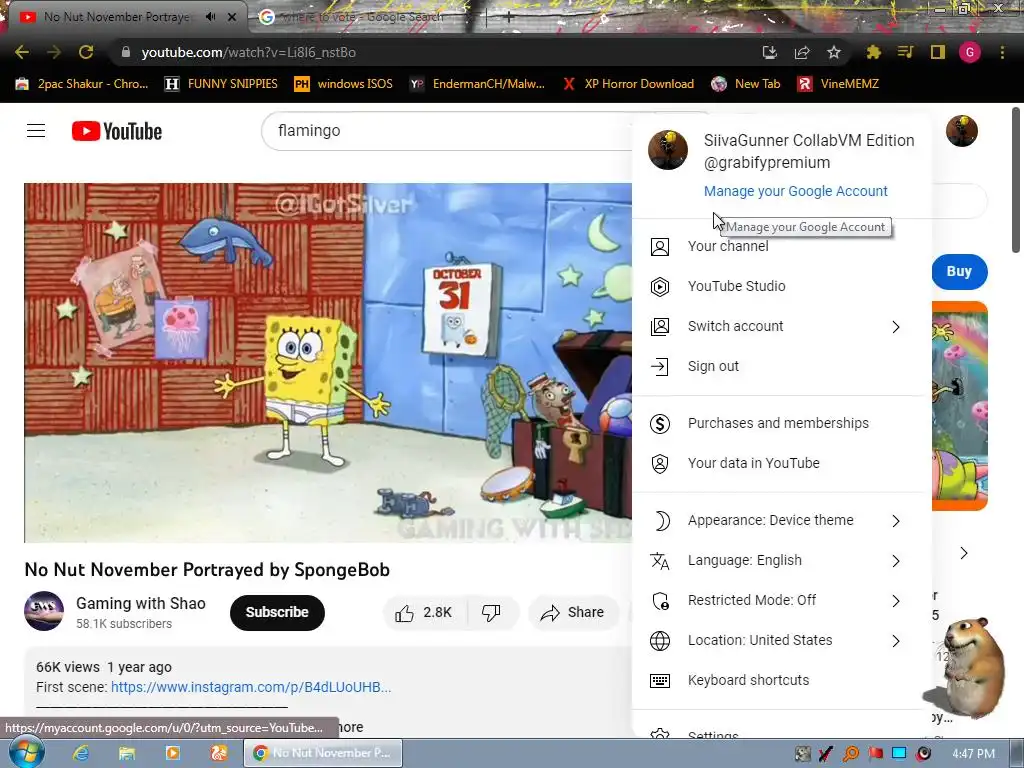Open Your data in YouTube
Image resolution: width=1024 pixels, height=768 pixels.
(782, 463)
